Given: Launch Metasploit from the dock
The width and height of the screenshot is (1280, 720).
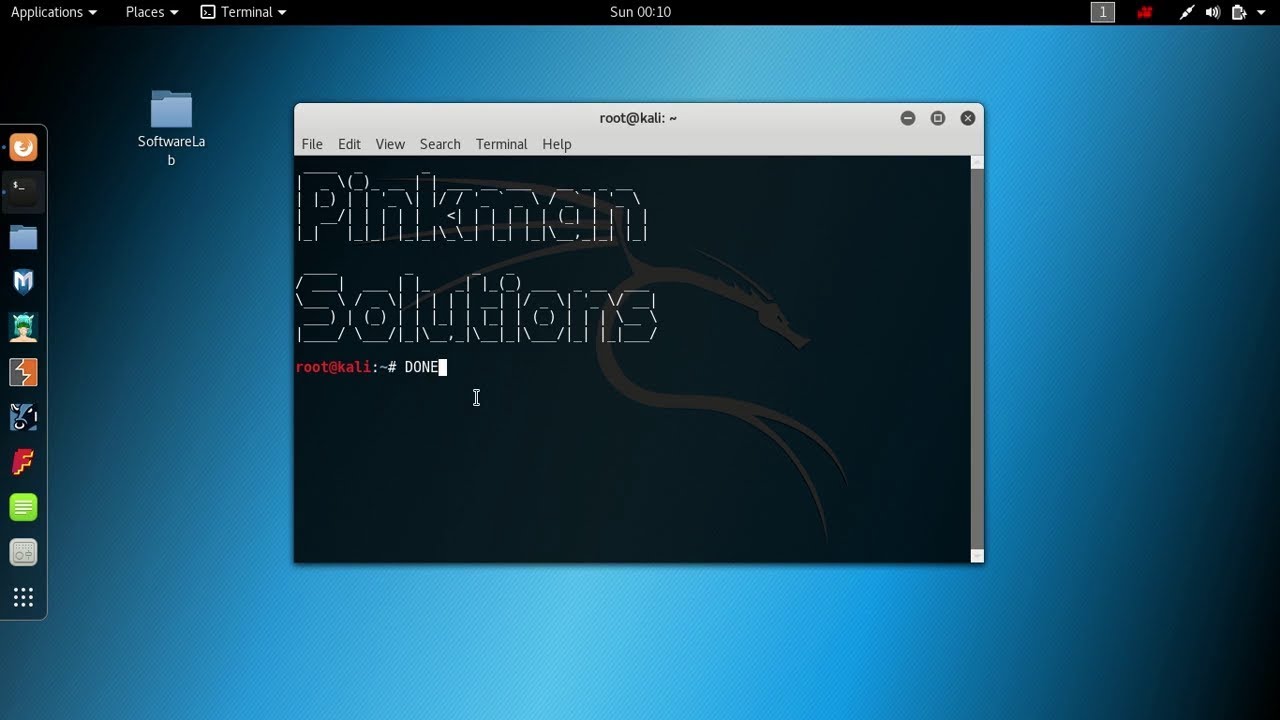Looking at the screenshot, I should coord(23,283).
